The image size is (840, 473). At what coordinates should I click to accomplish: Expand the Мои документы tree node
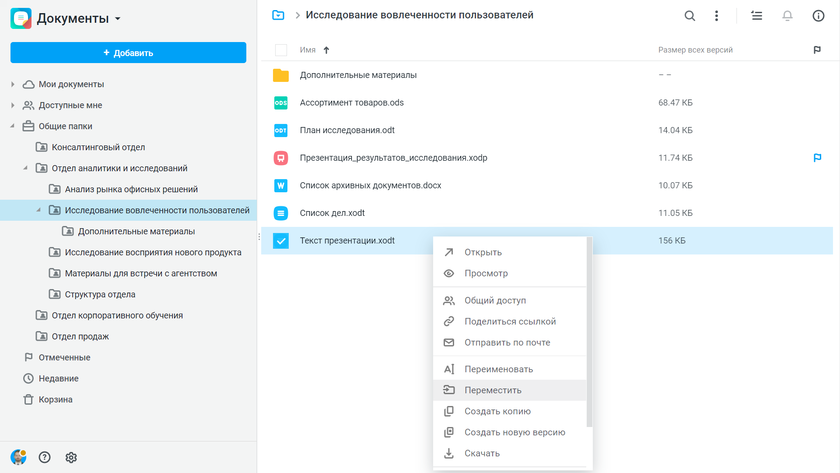tap(12, 84)
